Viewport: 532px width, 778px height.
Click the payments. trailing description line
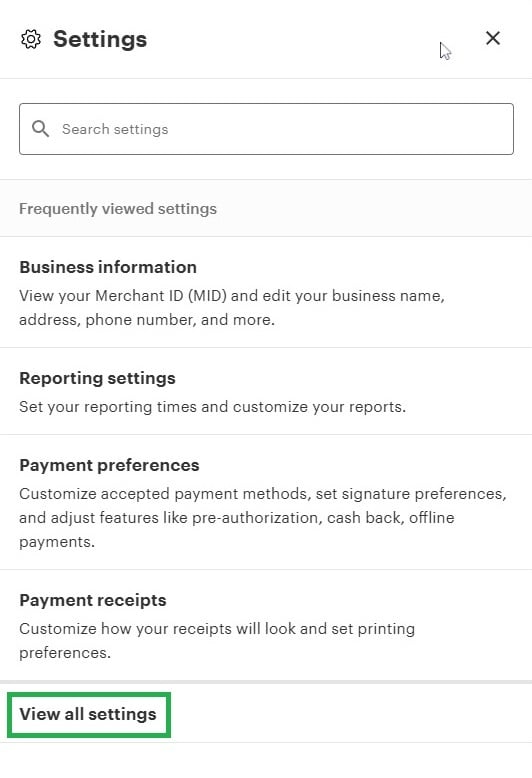(57, 542)
